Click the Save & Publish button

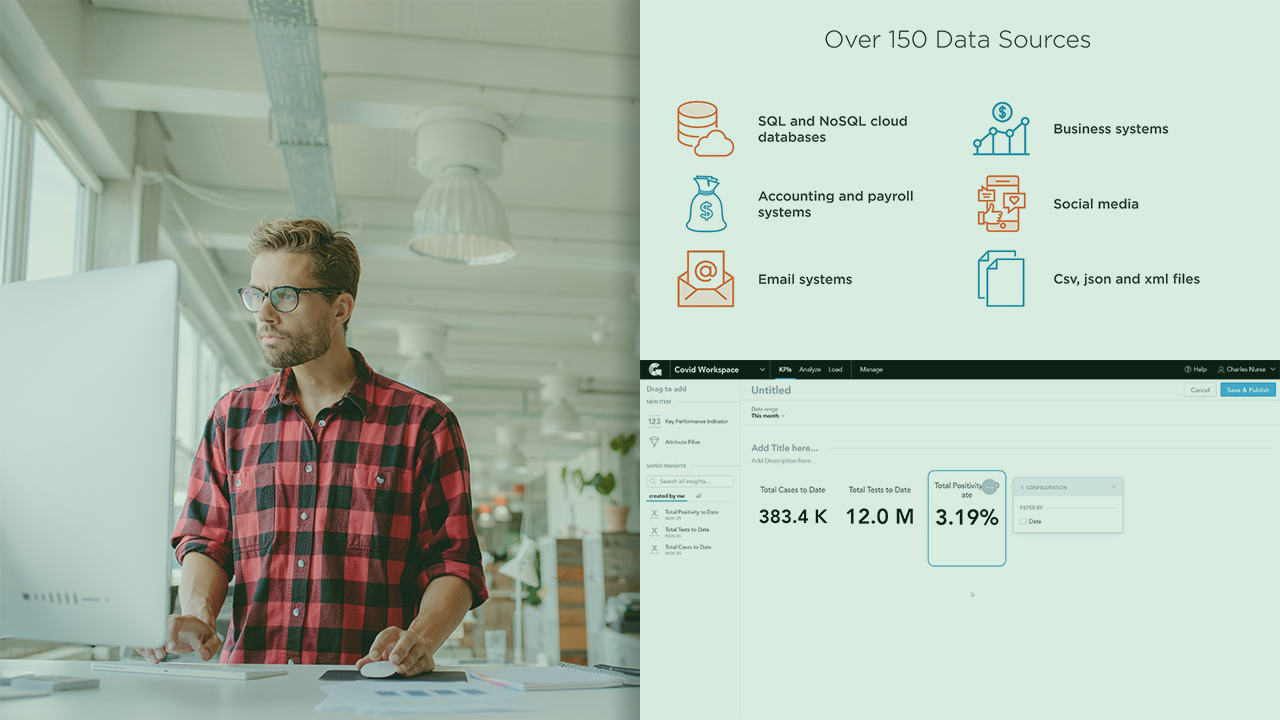coord(1247,390)
